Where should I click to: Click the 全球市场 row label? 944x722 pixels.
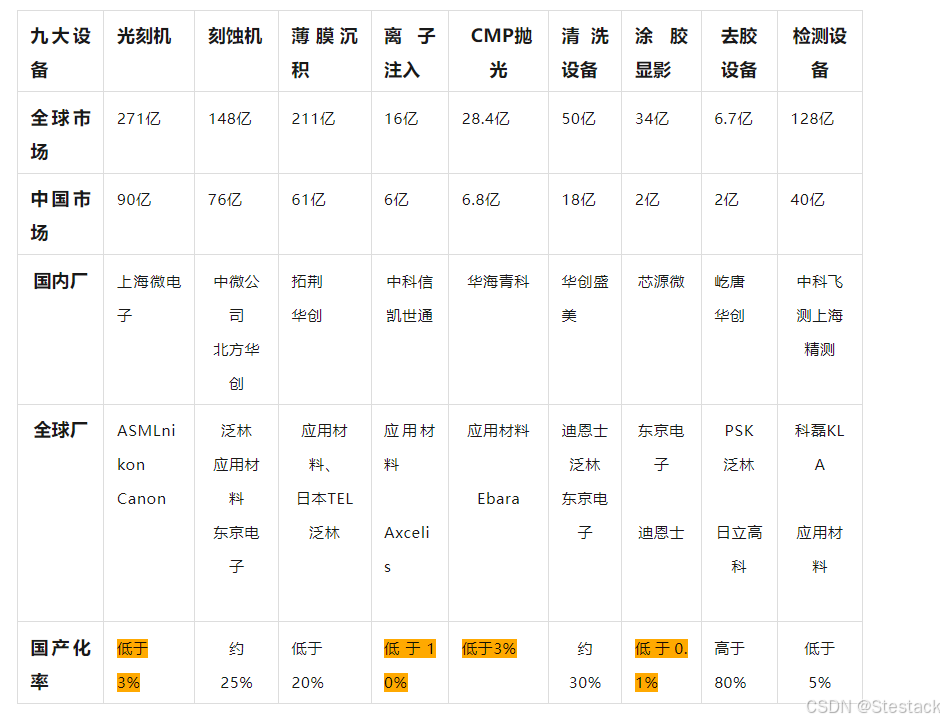(x=60, y=134)
